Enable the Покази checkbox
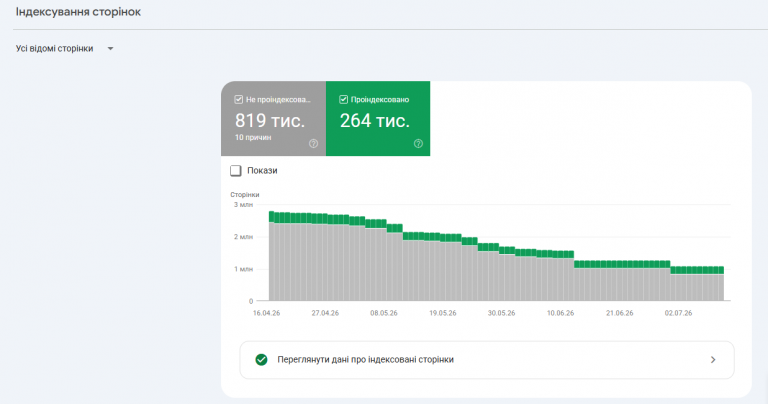This screenshot has height=404, width=768. tap(236, 170)
